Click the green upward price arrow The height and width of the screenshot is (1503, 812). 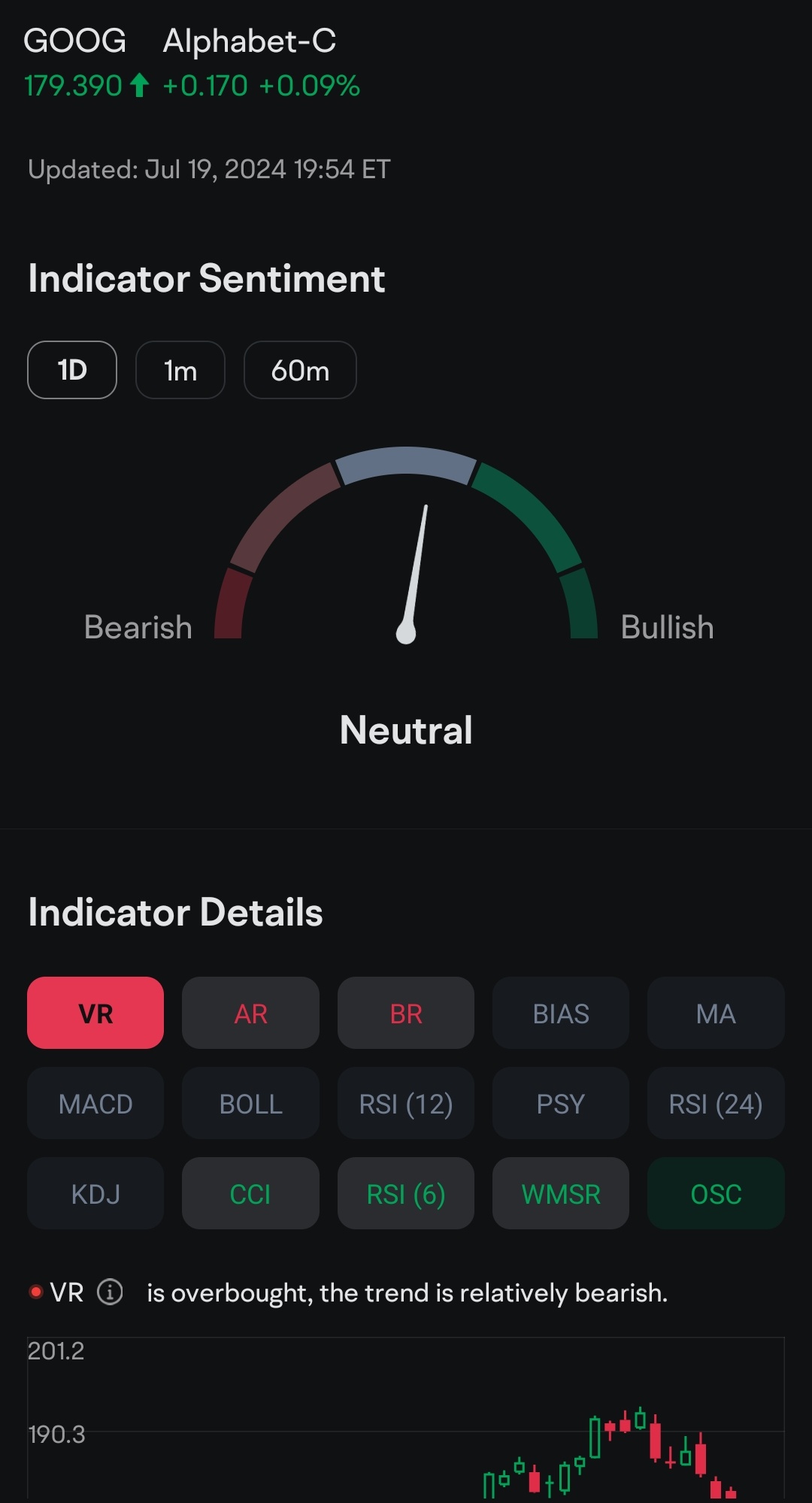(x=138, y=85)
